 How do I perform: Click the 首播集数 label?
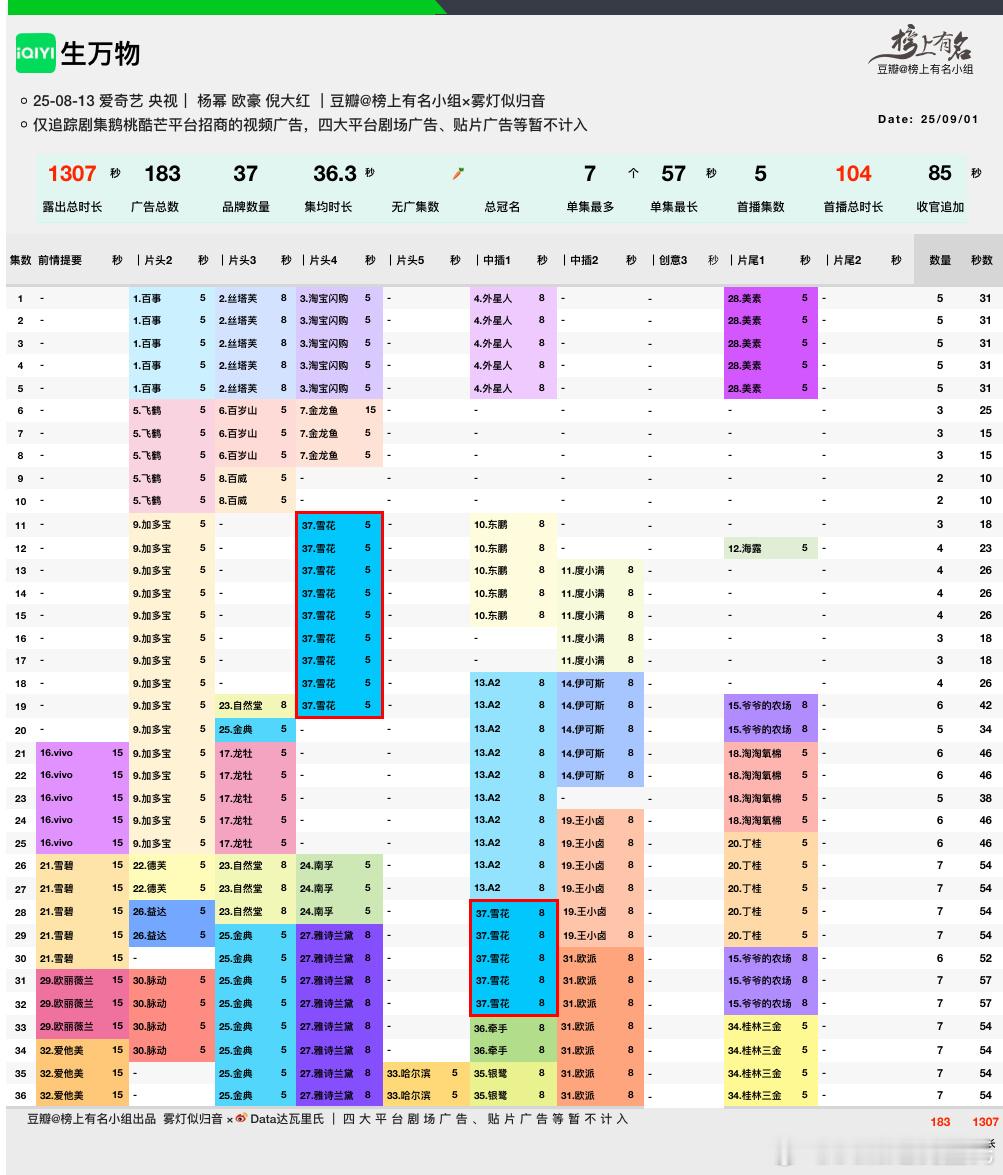760,207
